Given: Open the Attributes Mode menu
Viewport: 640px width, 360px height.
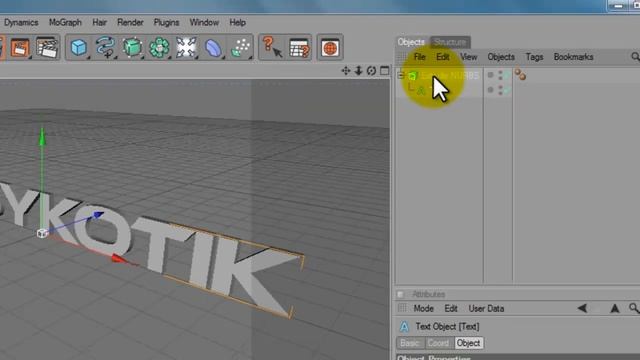Looking at the screenshot, I should [424, 309].
